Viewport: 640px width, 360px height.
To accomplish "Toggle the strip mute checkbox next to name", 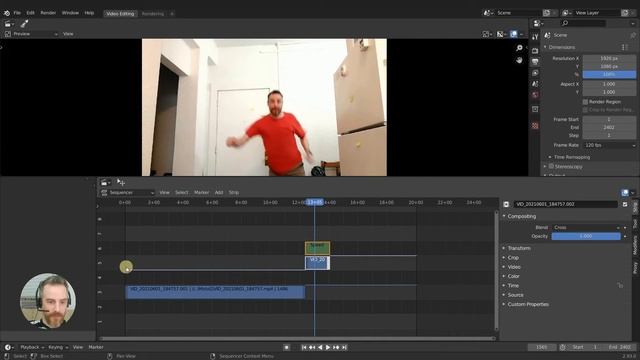I will coord(625,204).
